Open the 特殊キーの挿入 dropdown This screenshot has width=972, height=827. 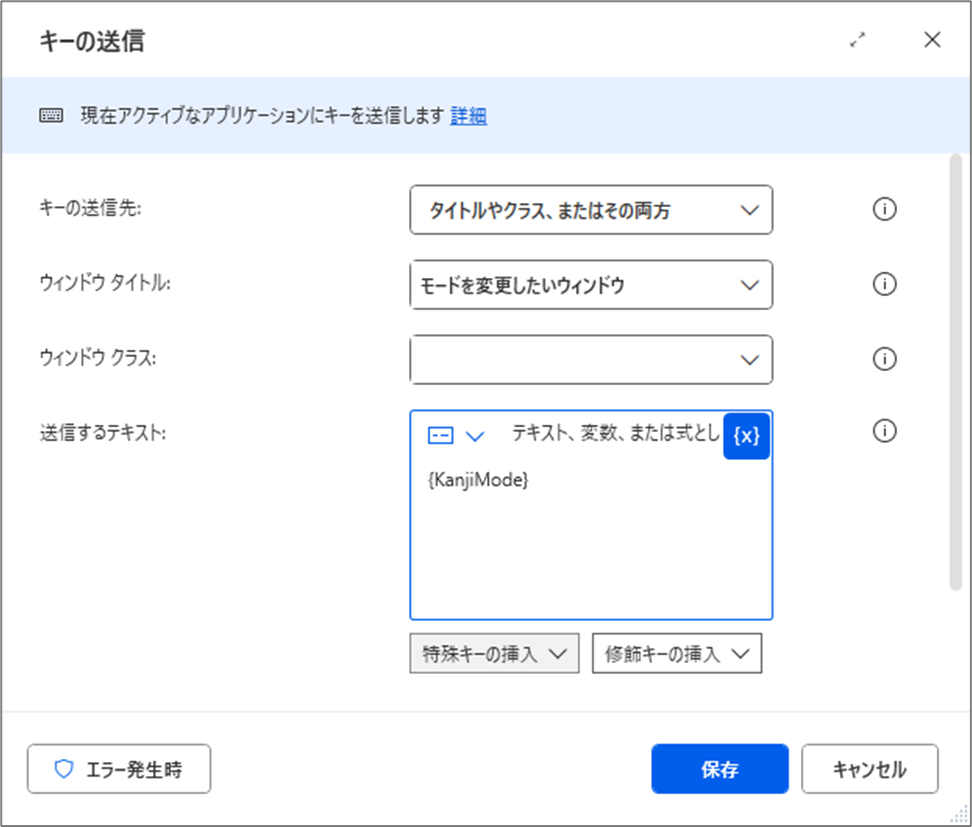pyautogui.click(x=494, y=653)
